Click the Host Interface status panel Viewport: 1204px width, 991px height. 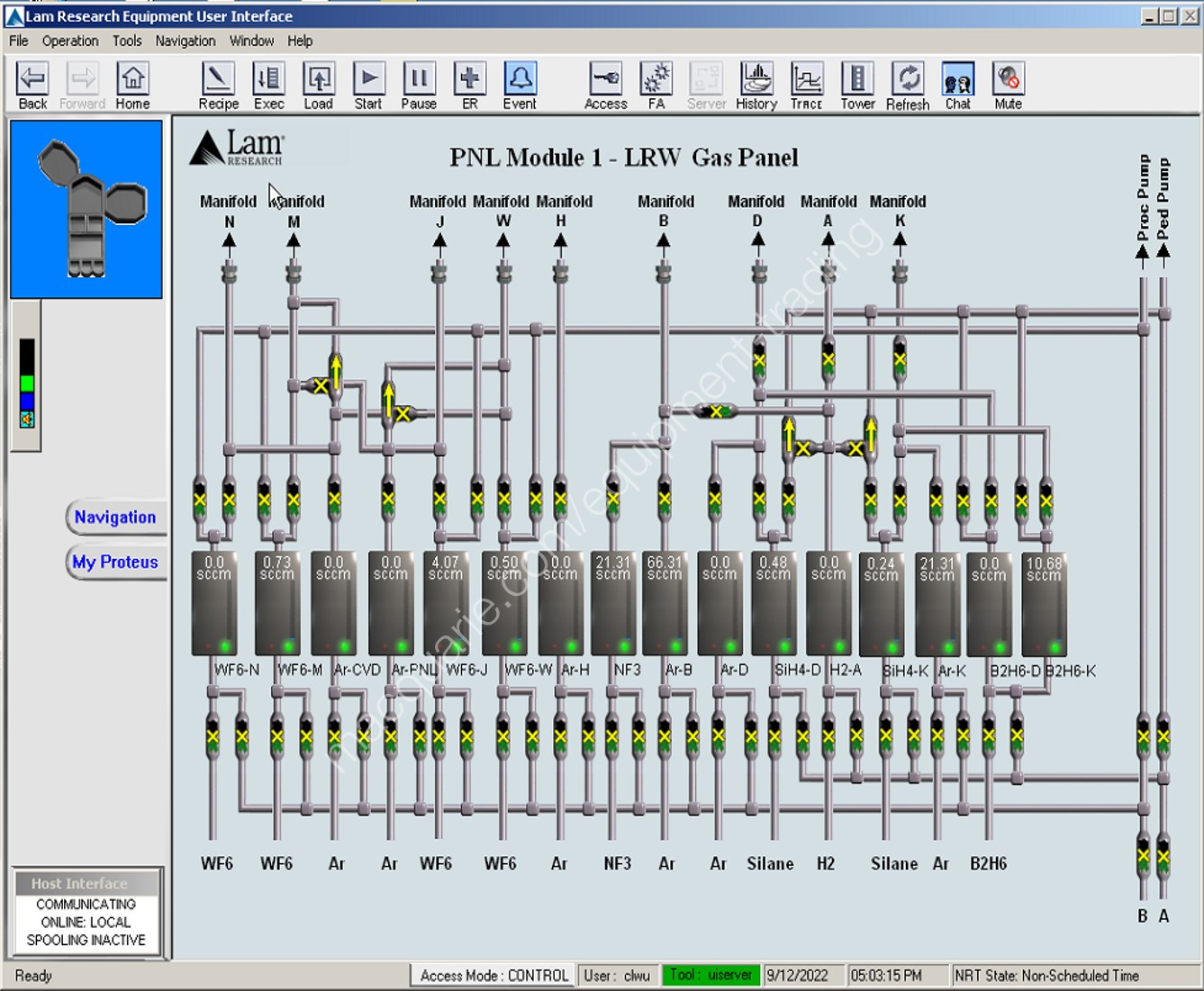87,912
